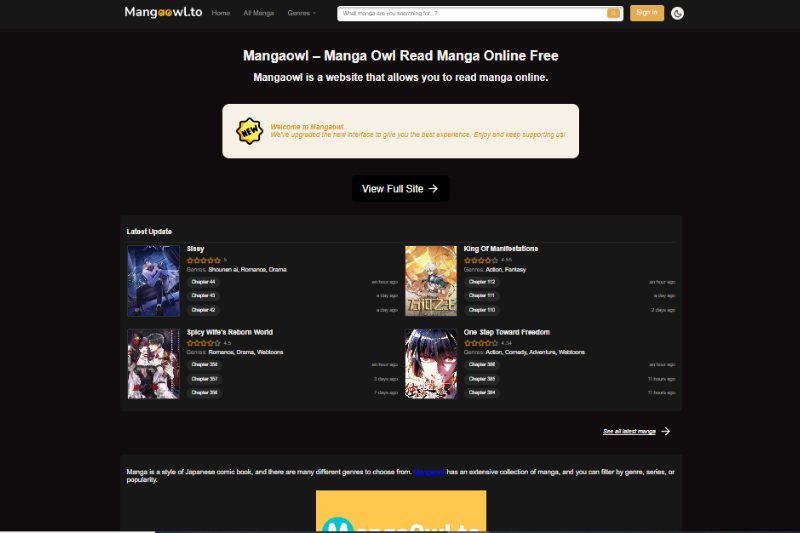Open Spicy Wife's Reborn World cover thumbnail
800x533 pixels.
pyautogui.click(x=153, y=364)
